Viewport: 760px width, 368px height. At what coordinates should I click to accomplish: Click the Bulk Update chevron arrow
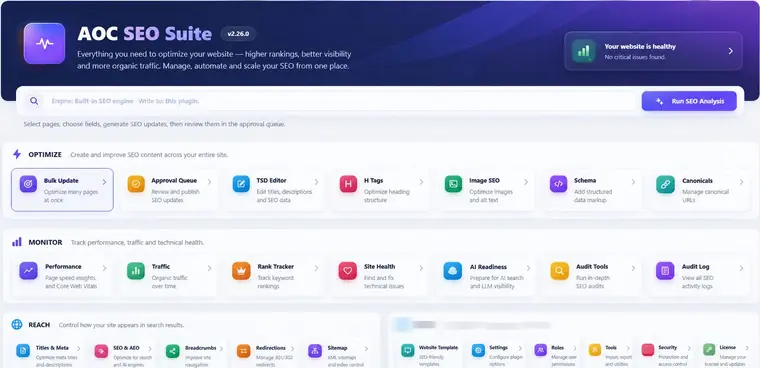tap(104, 182)
